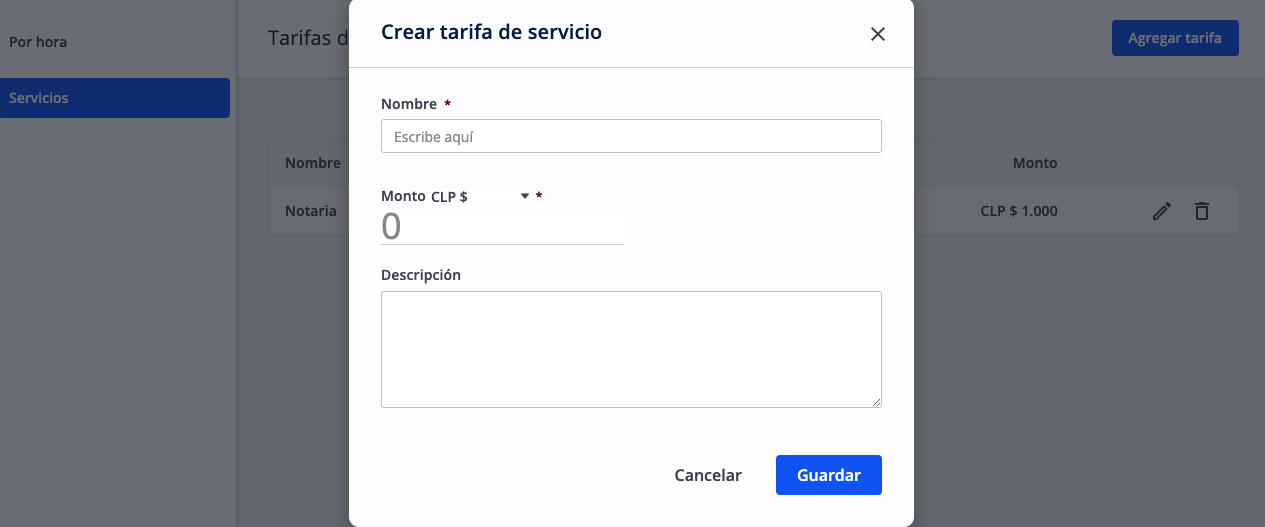Close the Crear tarifa de servicio dialog

point(877,34)
